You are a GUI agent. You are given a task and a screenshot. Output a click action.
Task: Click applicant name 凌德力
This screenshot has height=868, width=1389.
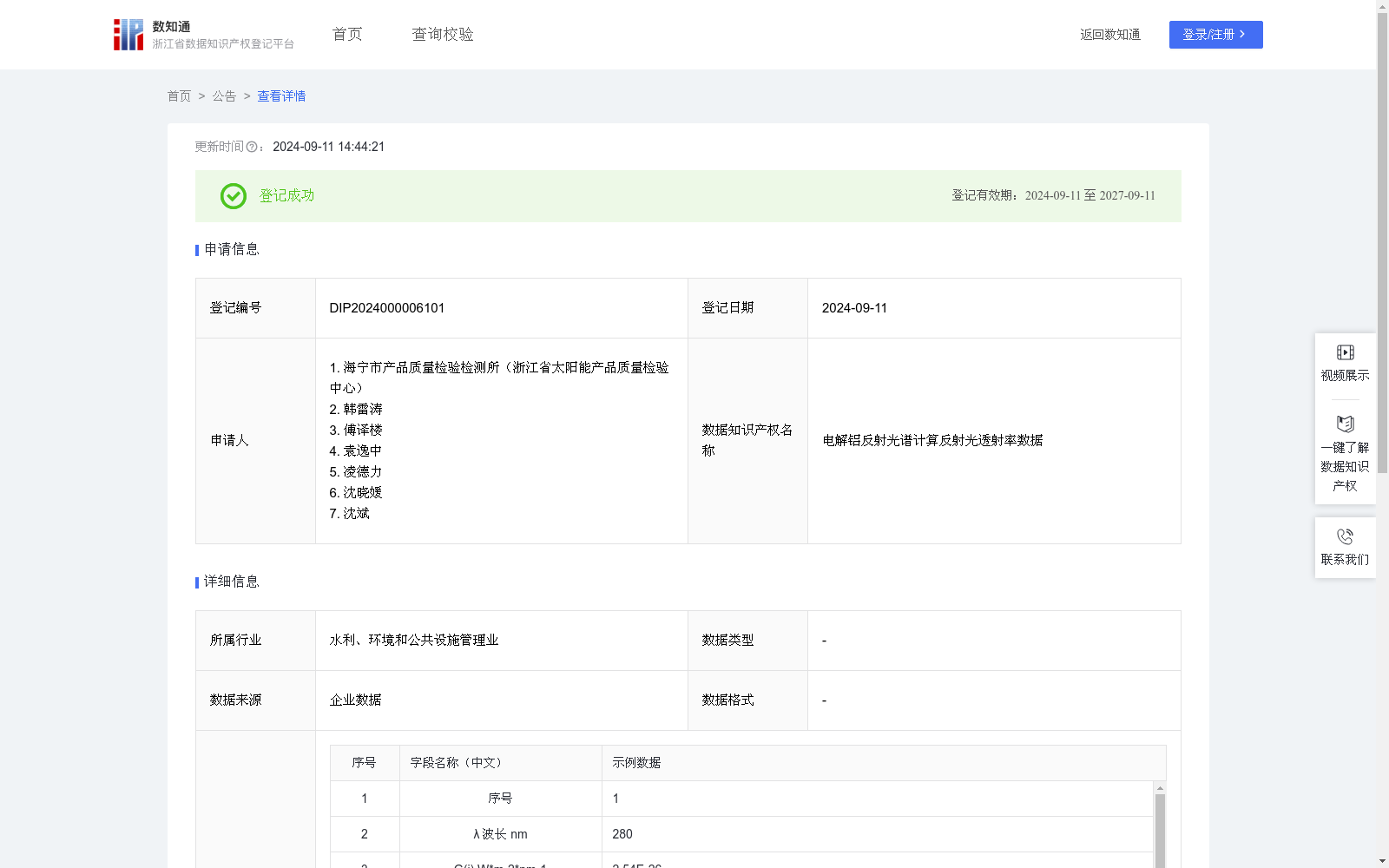coord(362,472)
